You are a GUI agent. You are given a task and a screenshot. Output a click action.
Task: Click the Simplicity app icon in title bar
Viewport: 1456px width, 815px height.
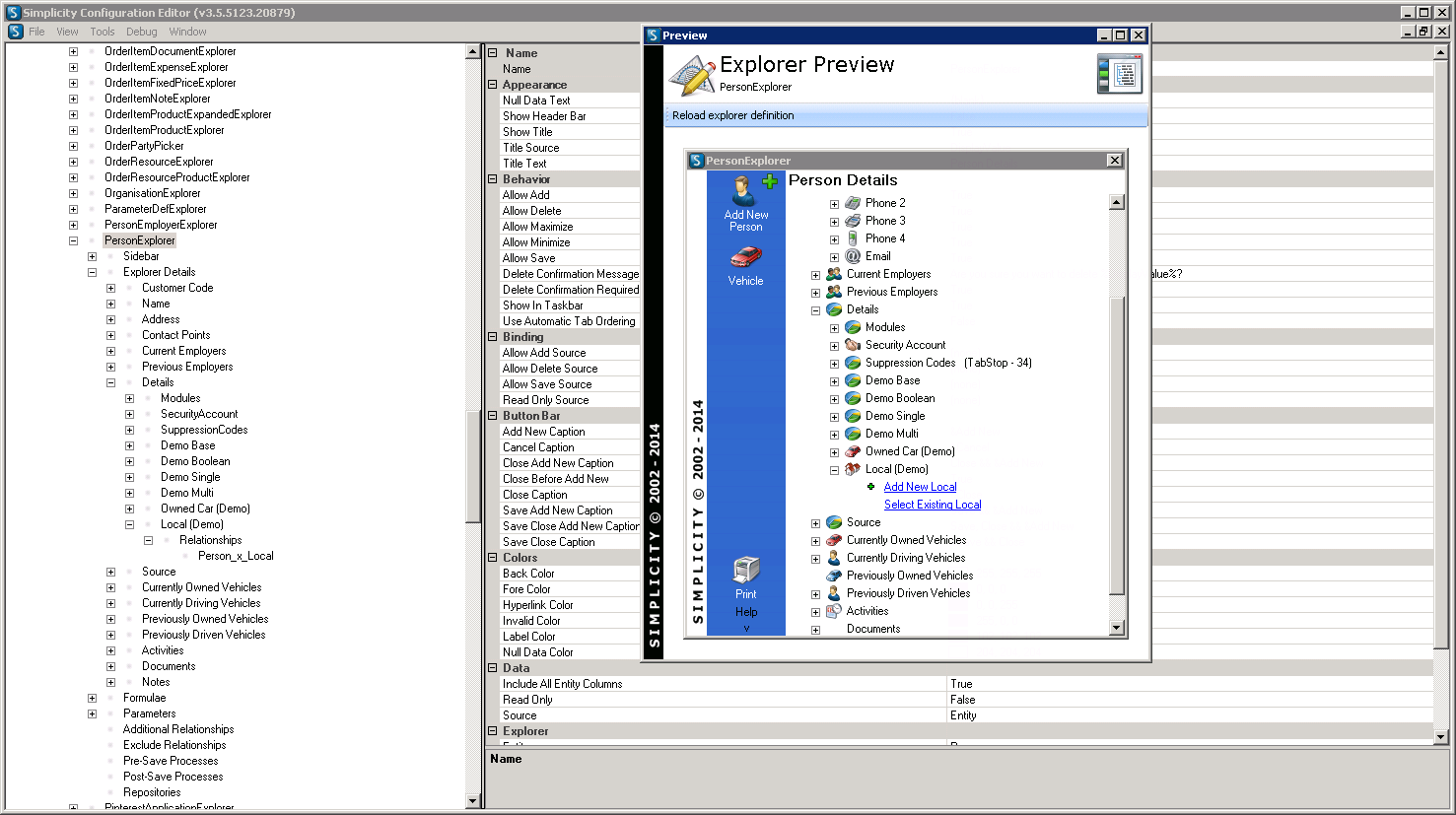[x=14, y=13]
